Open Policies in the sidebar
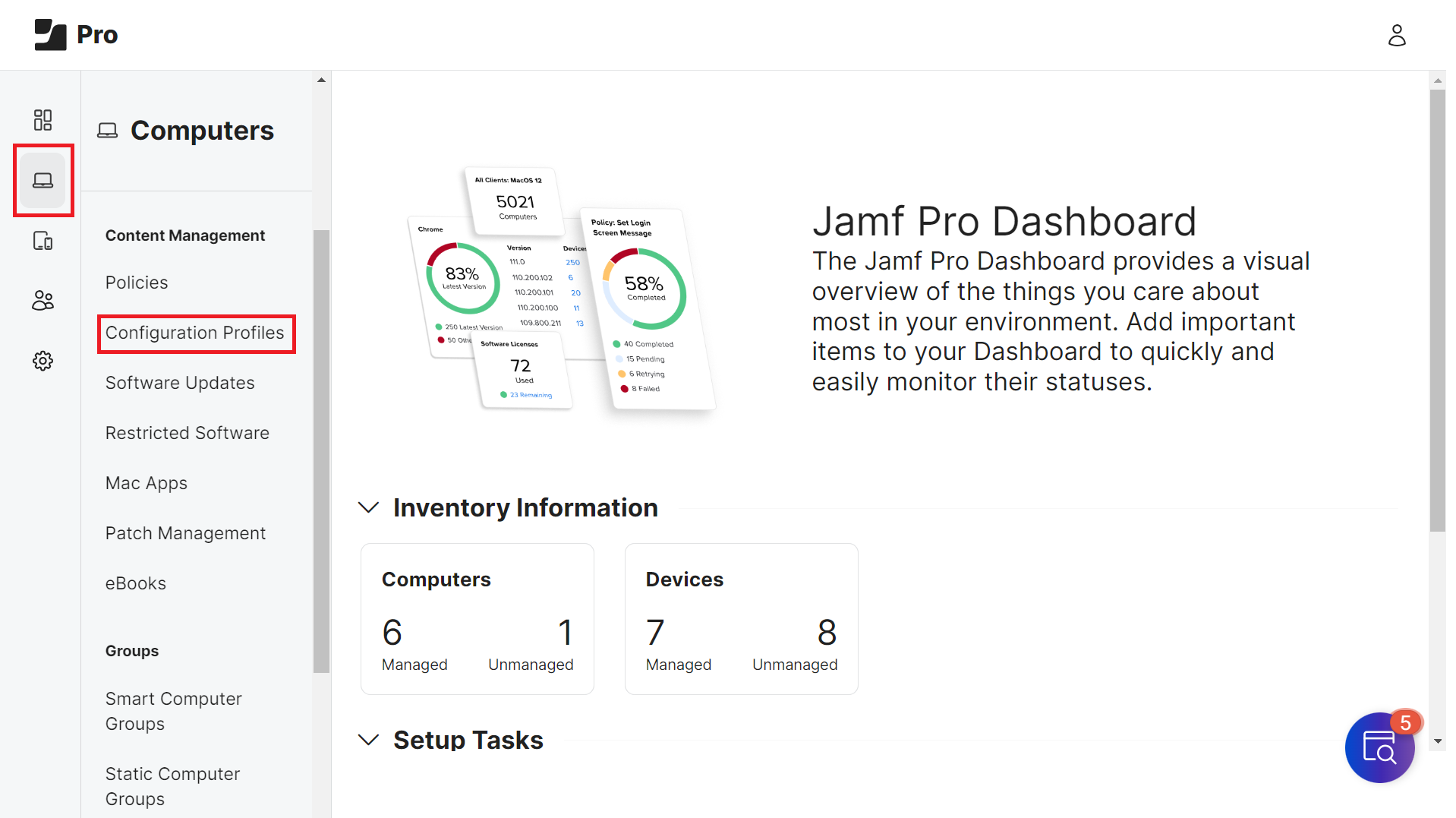Screen dimensions: 1456x818 click(137, 283)
